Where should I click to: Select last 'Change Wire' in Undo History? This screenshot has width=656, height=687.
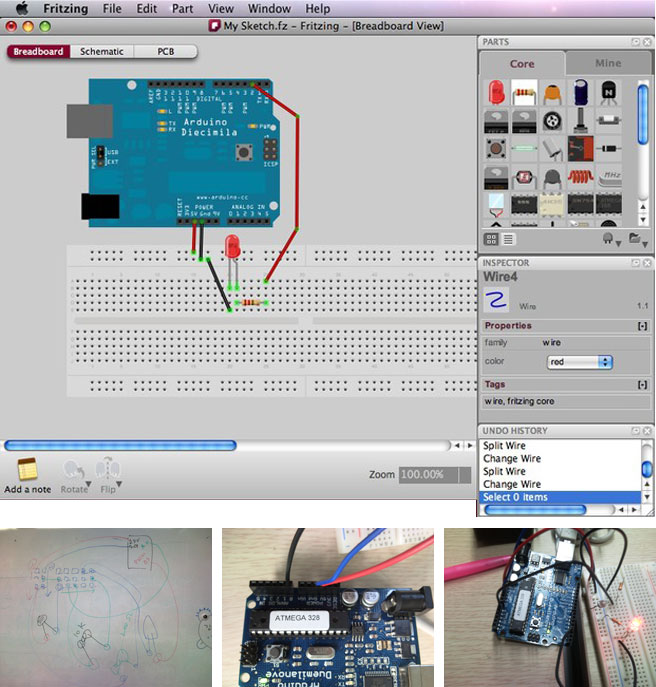511,484
